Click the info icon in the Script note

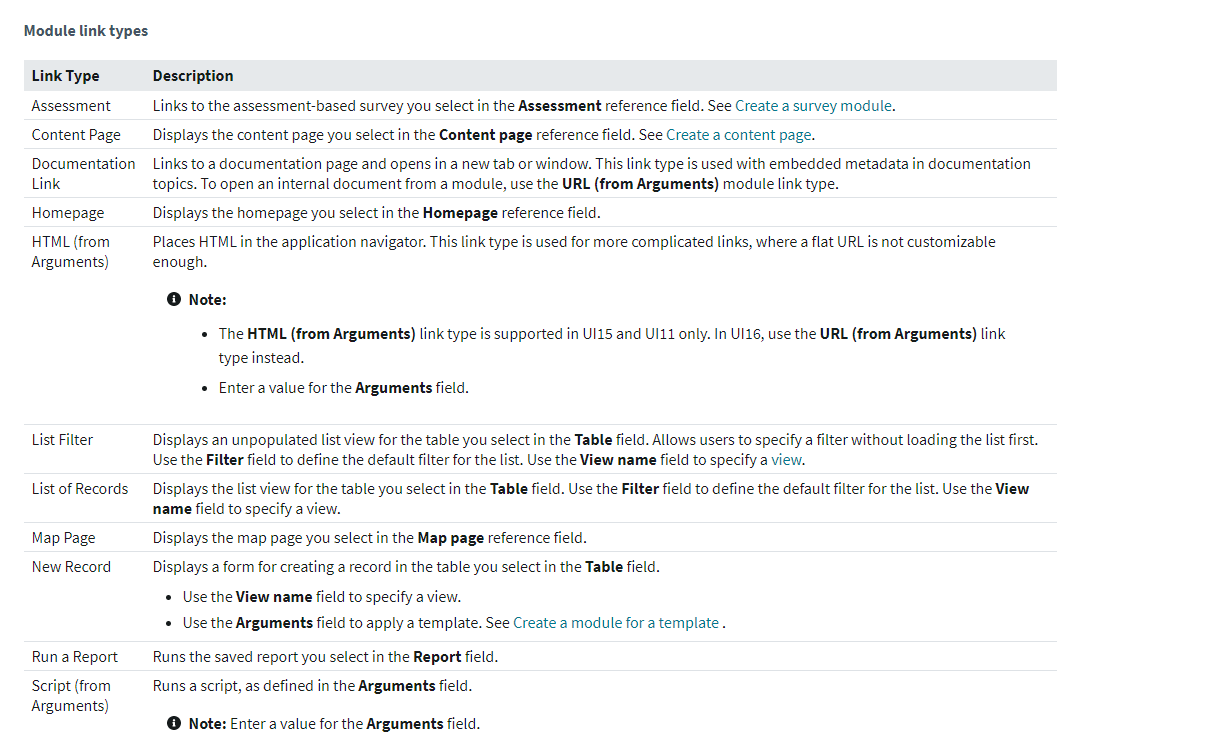point(175,724)
